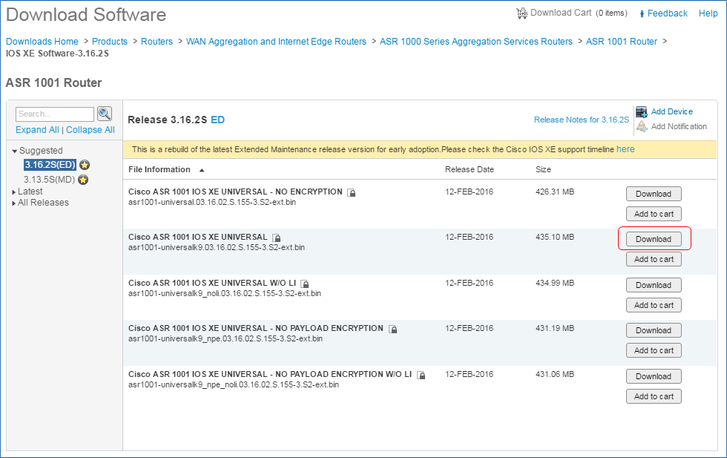The width and height of the screenshot is (727, 458).
Task: Sort by File Information column arrow
Action: coord(202,170)
